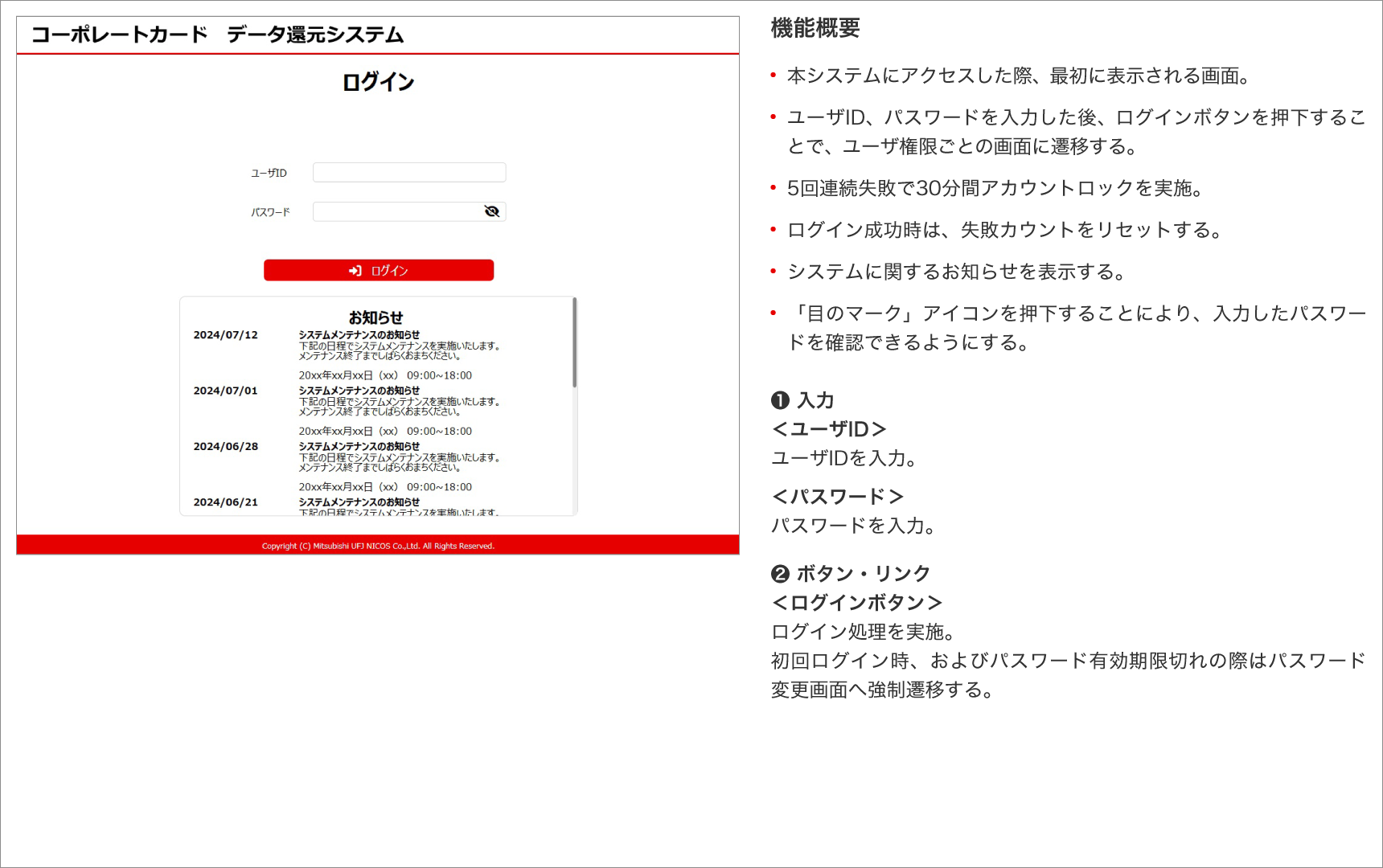Select the 2024/07/12 notice date
Viewport: 1383px width, 868px height.
tap(225, 335)
